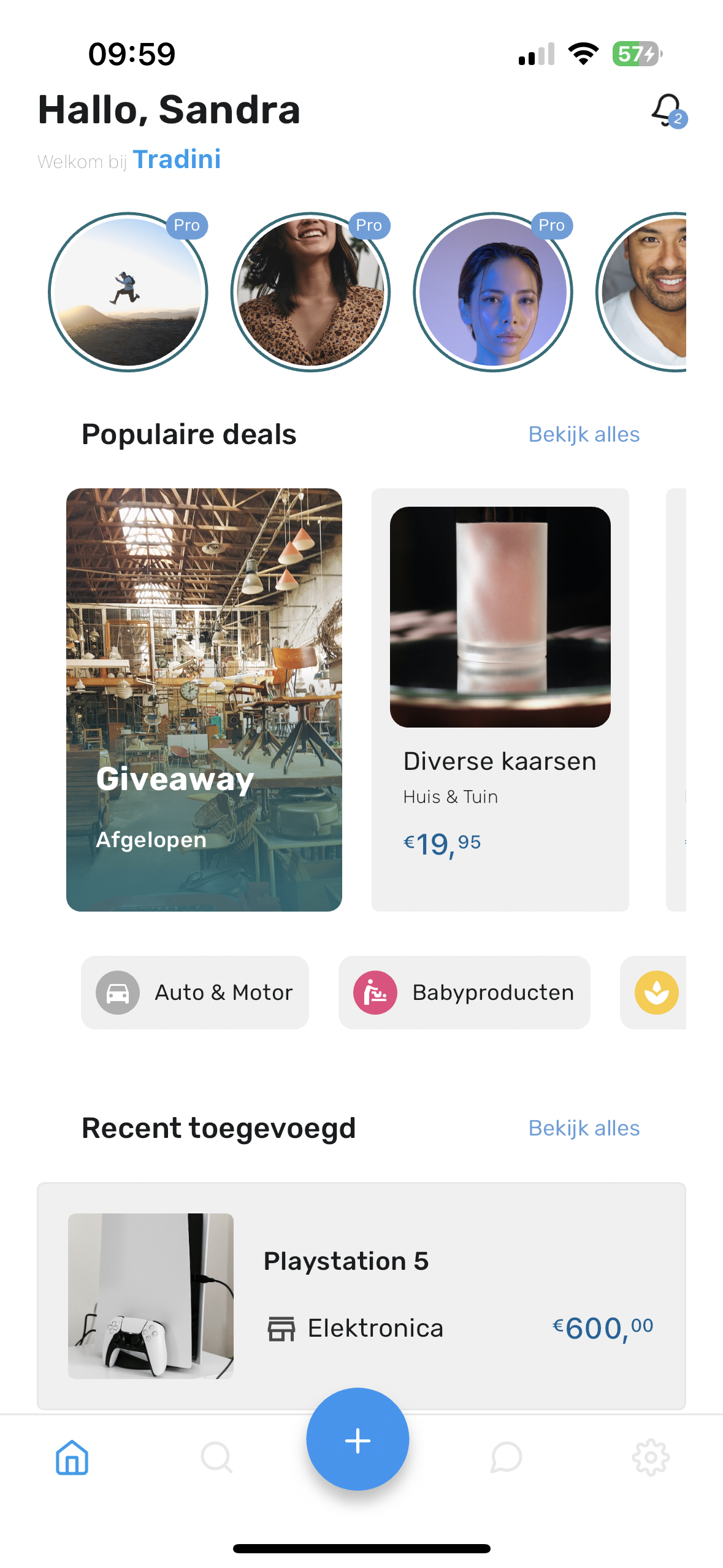Select the Babyproducten category
This screenshot has width=723, height=1568.
click(x=464, y=992)
